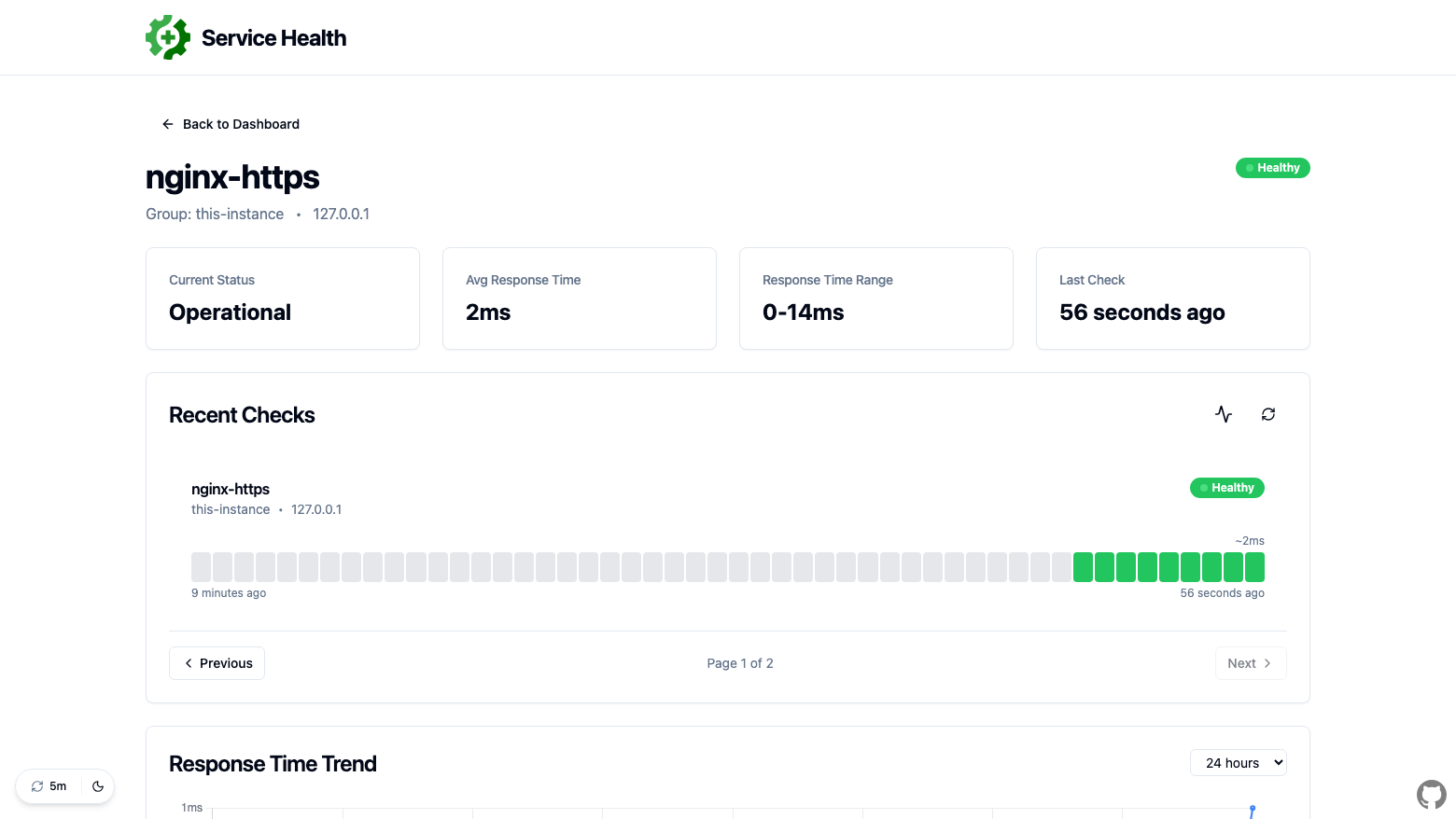Go to the Previous page
Viewport: 1456px width, 819px height.
coord(217,663)
